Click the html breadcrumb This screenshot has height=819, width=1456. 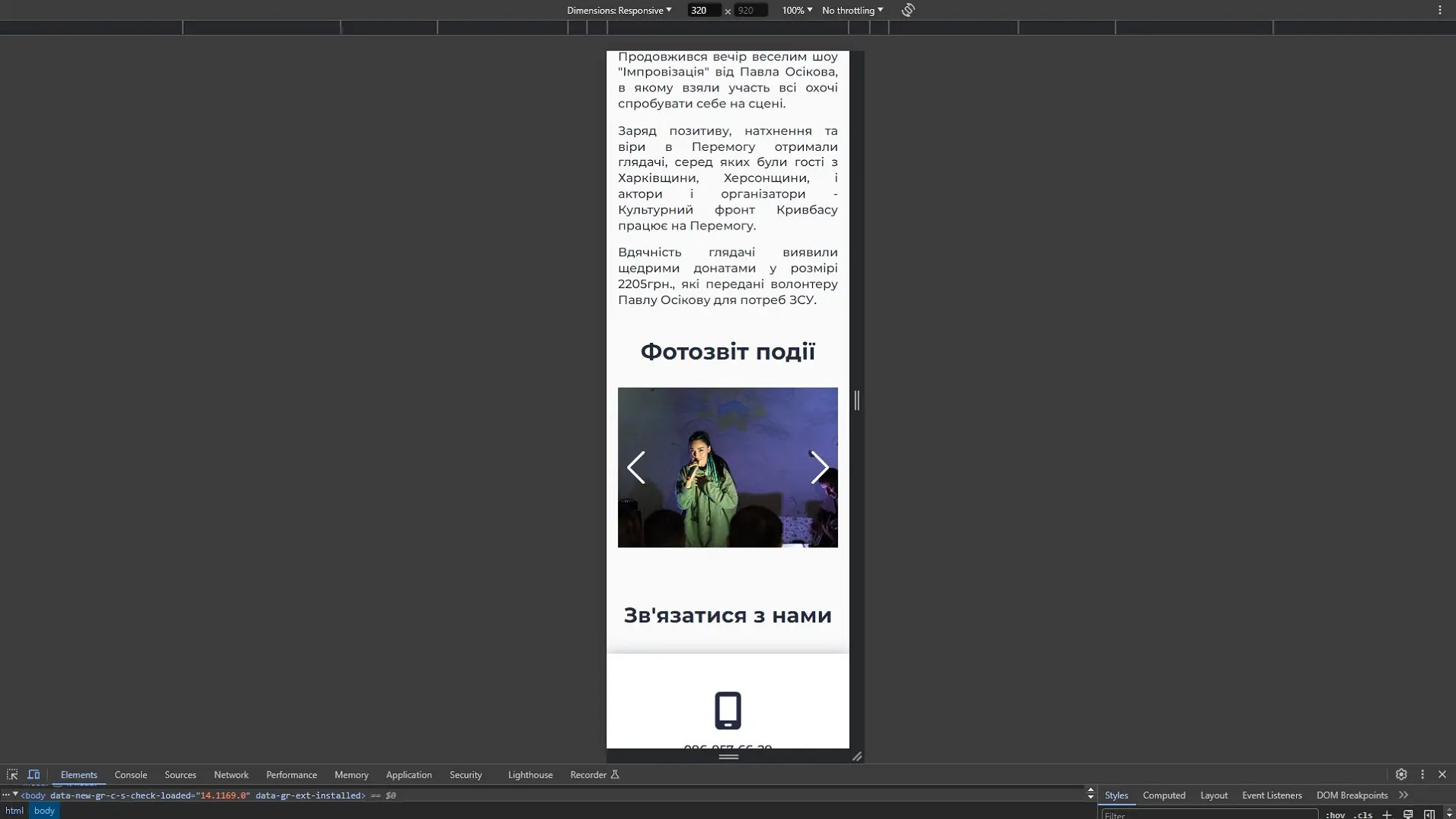coord(14,811)
